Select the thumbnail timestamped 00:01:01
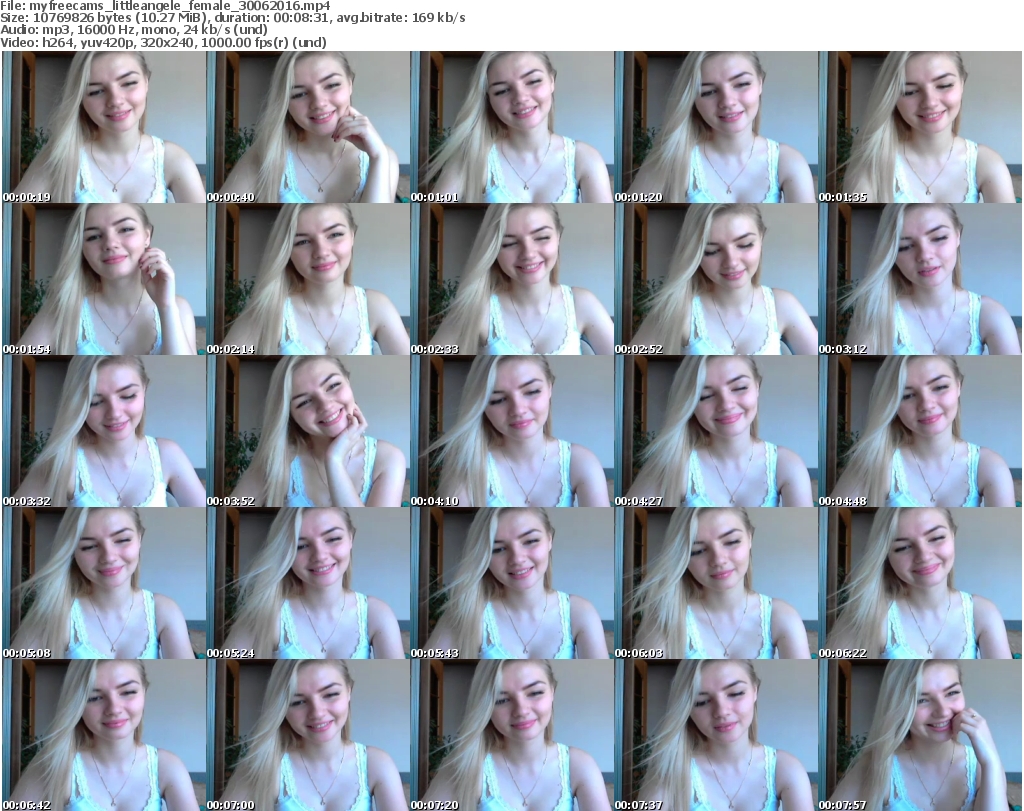This screenshot has width=1024, height=811. 511,127
